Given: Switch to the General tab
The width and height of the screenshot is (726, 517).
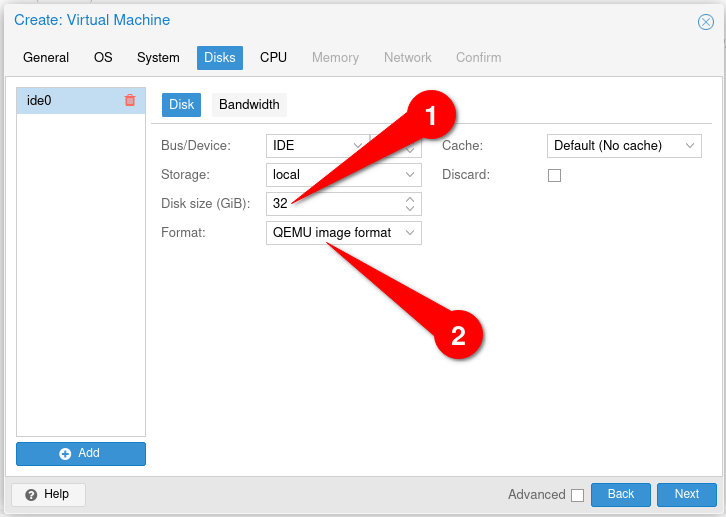Looking at the screenshot, I should [x=46, y=58].
